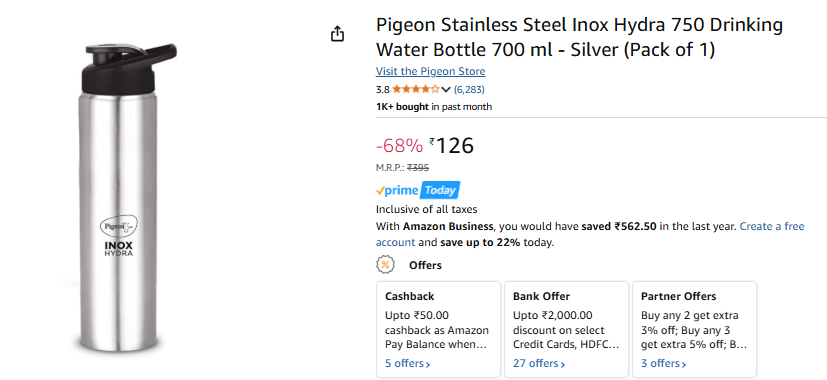This screenshot has width=827, height=380.
Task: Click the arrow next to 3 offers
Action: (x=684, y=364)
